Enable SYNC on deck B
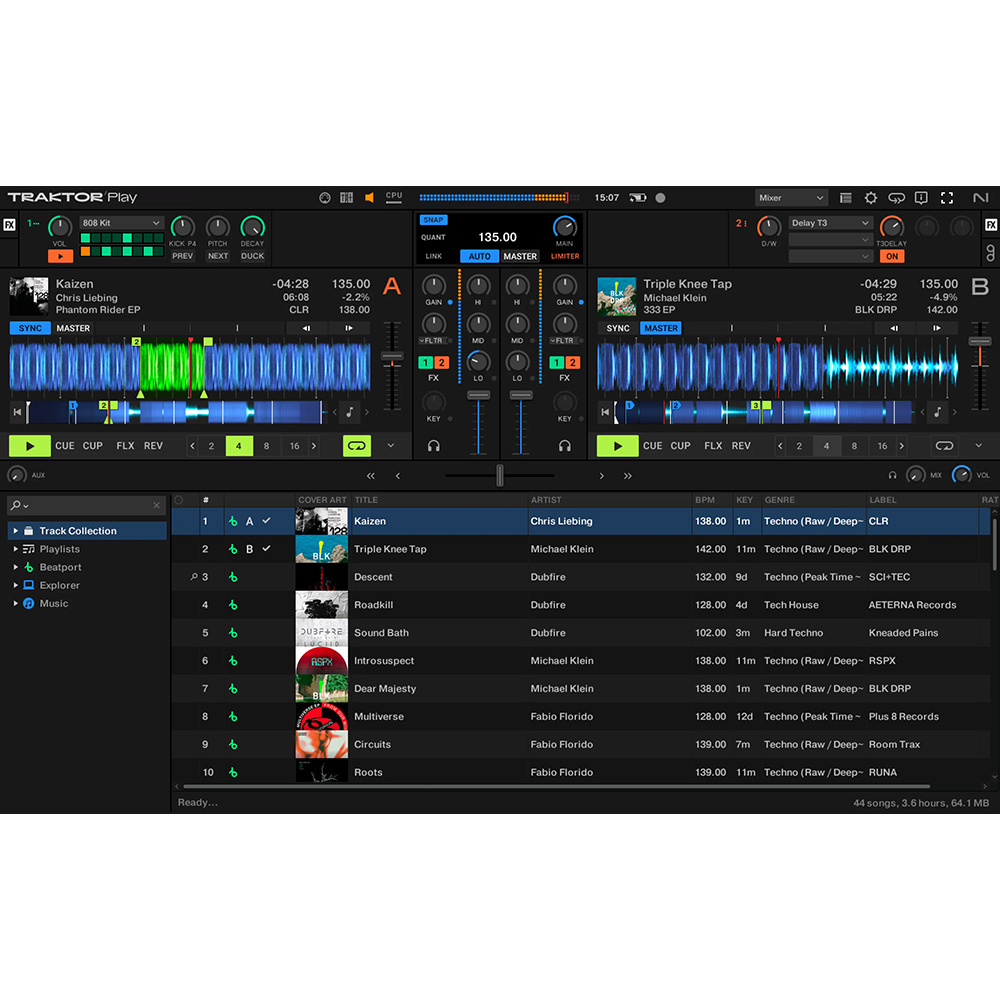This screenshot has height=1000, width=1000. tap(617, 328)
